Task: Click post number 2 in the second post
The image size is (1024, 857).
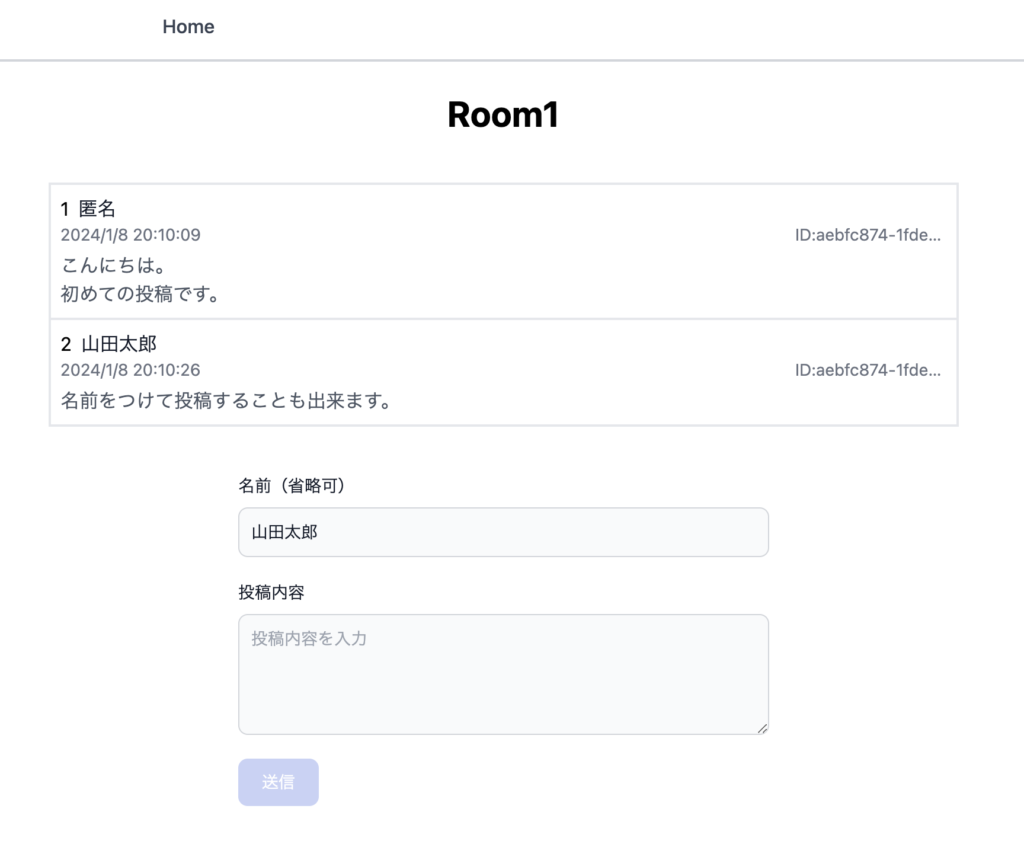Action: coord(66,344)
